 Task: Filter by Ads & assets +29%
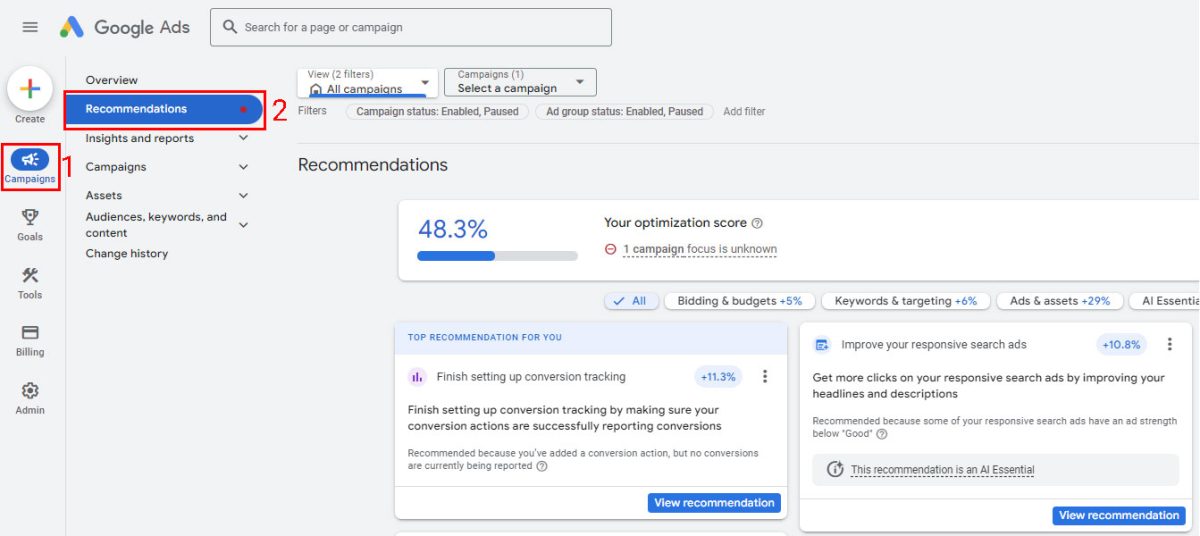click(1060, 301)
